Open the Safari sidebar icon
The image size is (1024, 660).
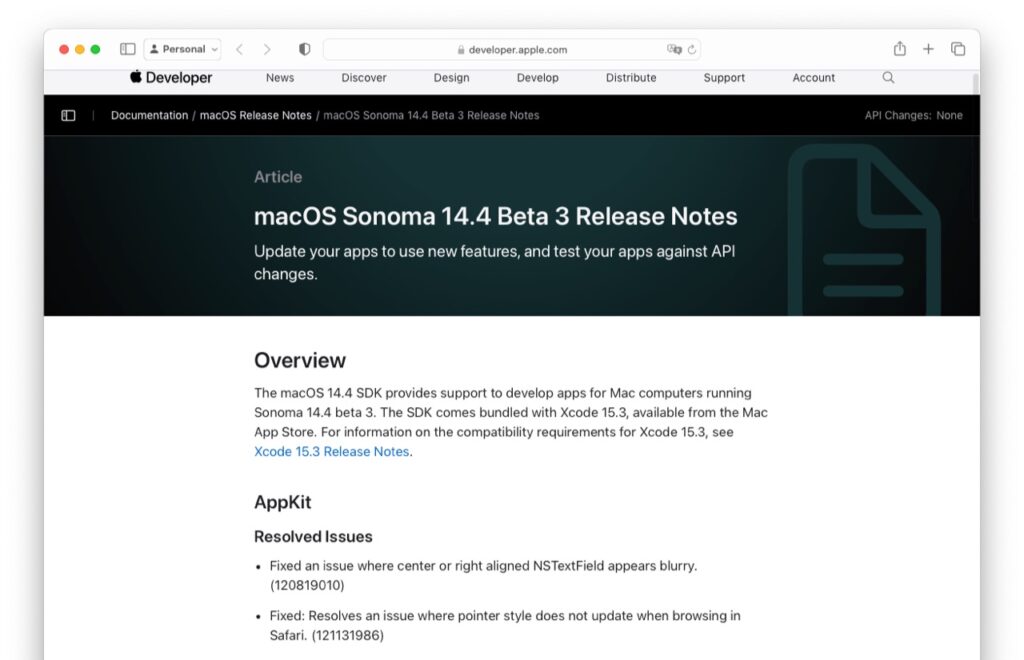[x=127, y=48]
